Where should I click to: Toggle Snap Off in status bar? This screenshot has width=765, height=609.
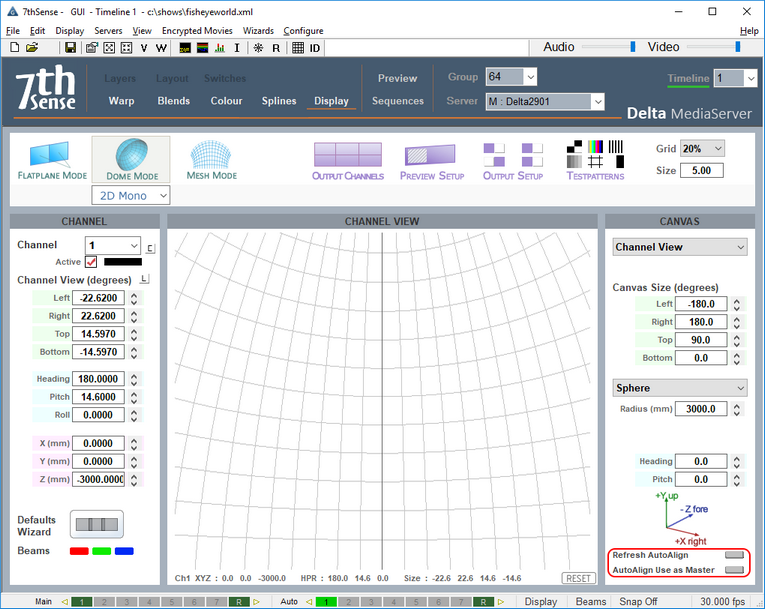pyautogui.click(x=638, y=601)
